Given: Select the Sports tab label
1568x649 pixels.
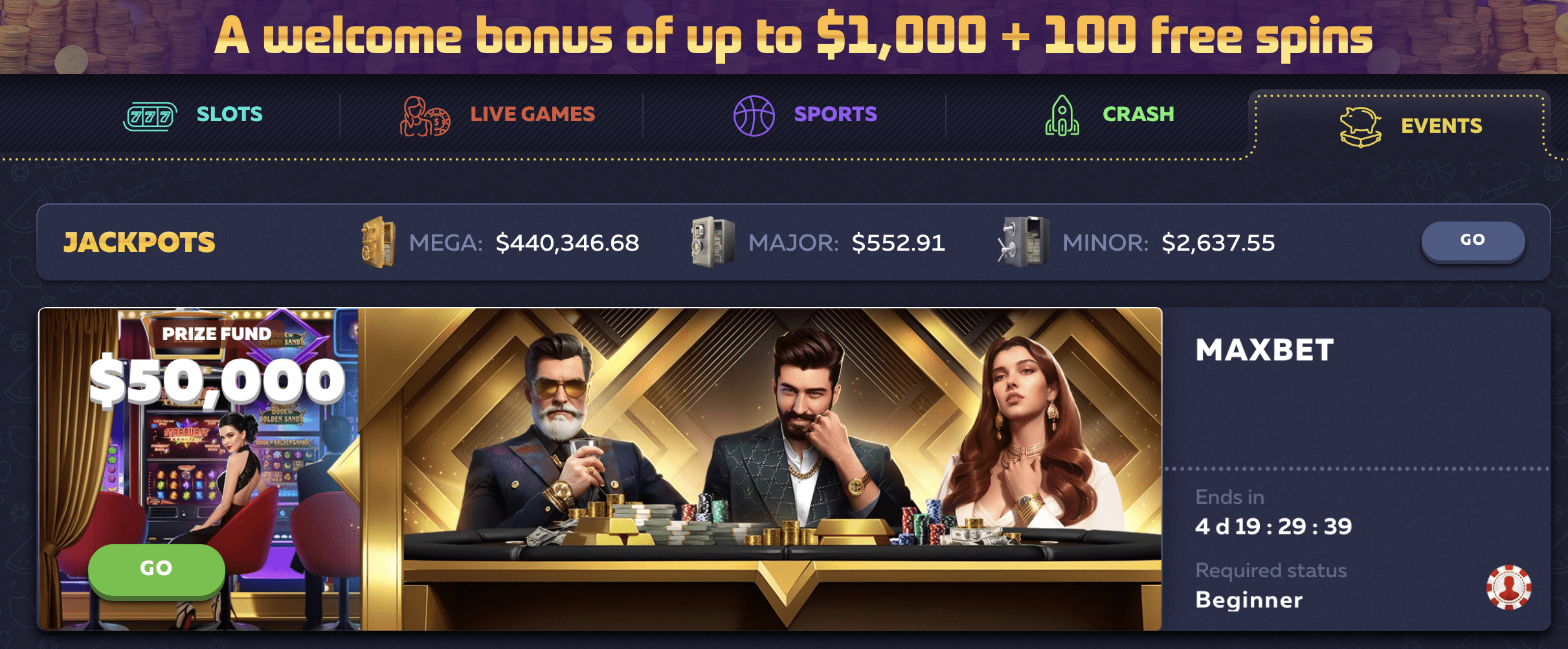Looking at the screenshot, I should pos(835,114).
